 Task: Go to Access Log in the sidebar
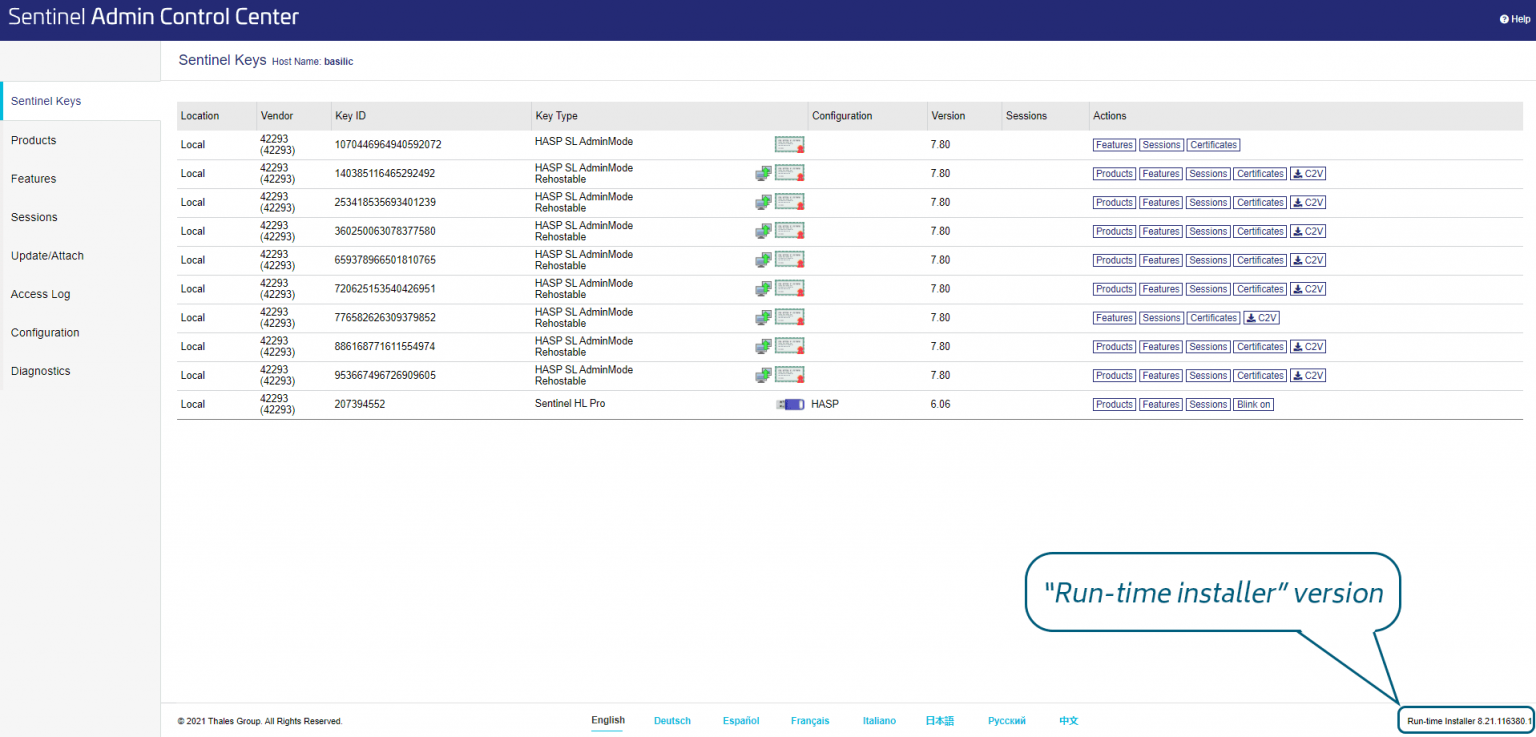pos(41,294)
